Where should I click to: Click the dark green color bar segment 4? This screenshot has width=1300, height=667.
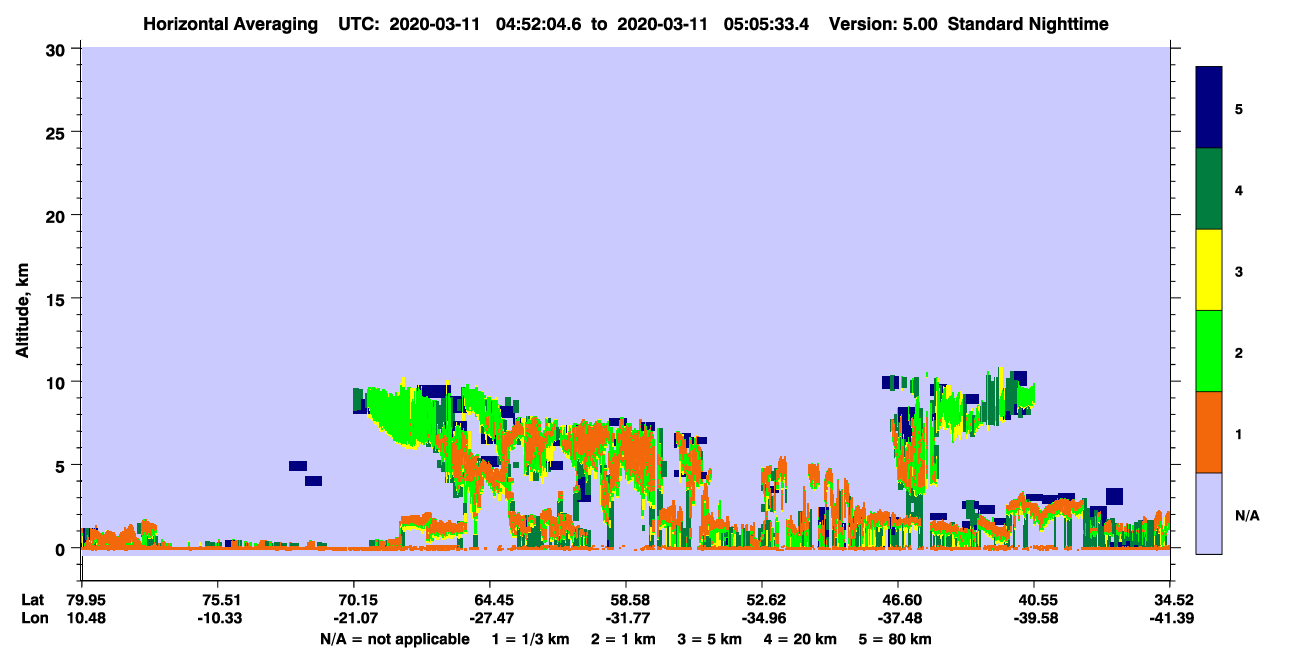click(1209, 189)
